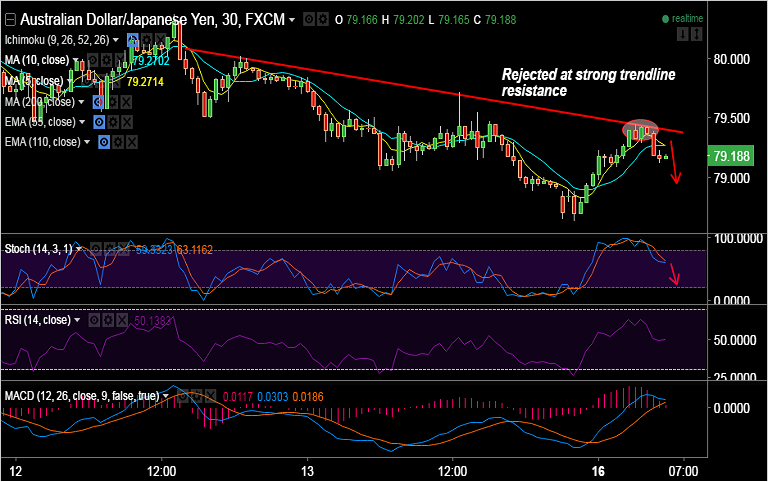
Task: Toggle the RSI indicator eye icon
Action: (x=94, y=320)
